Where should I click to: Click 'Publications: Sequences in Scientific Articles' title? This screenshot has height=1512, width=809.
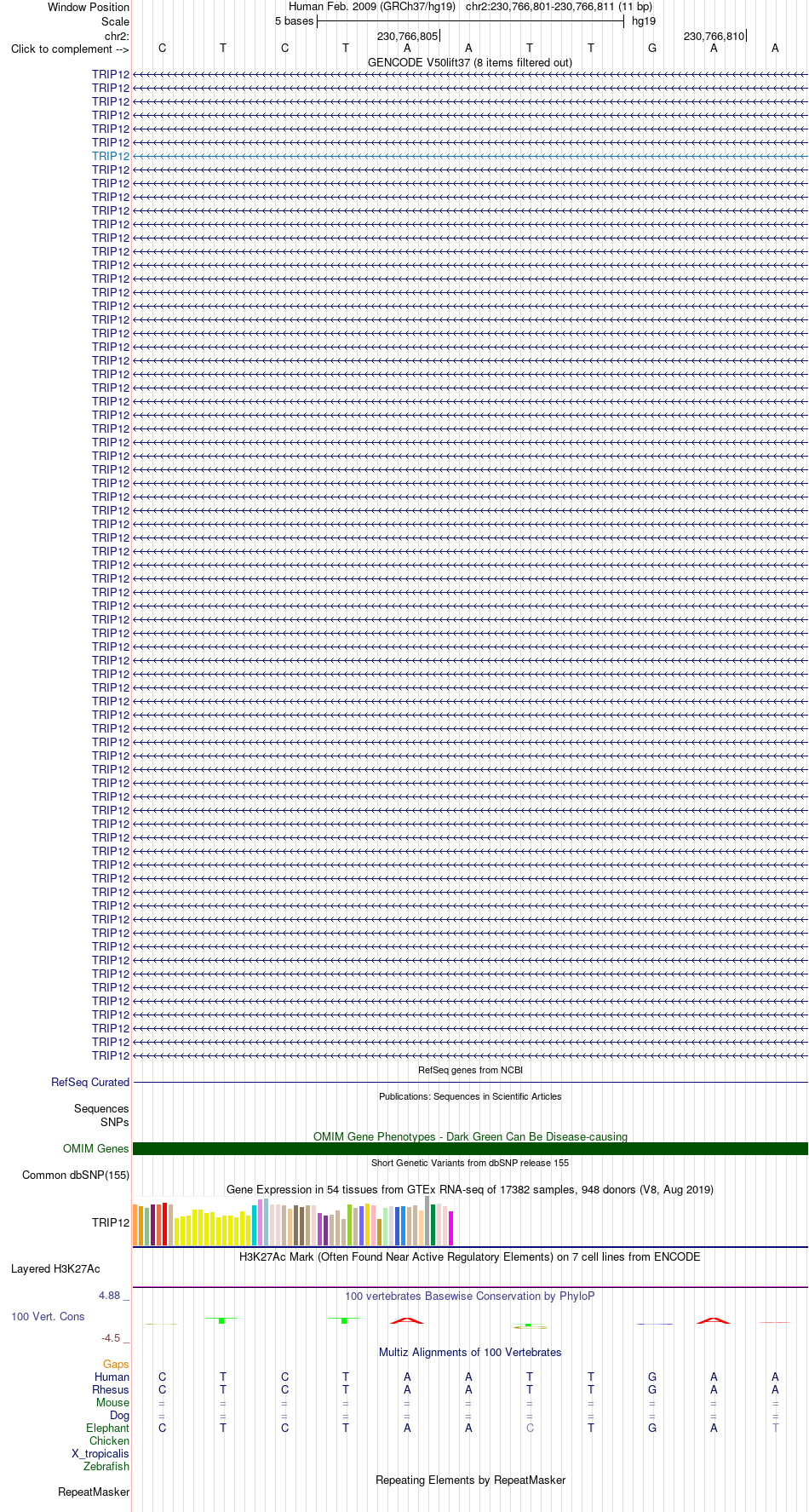click(x=470, y=1096)
